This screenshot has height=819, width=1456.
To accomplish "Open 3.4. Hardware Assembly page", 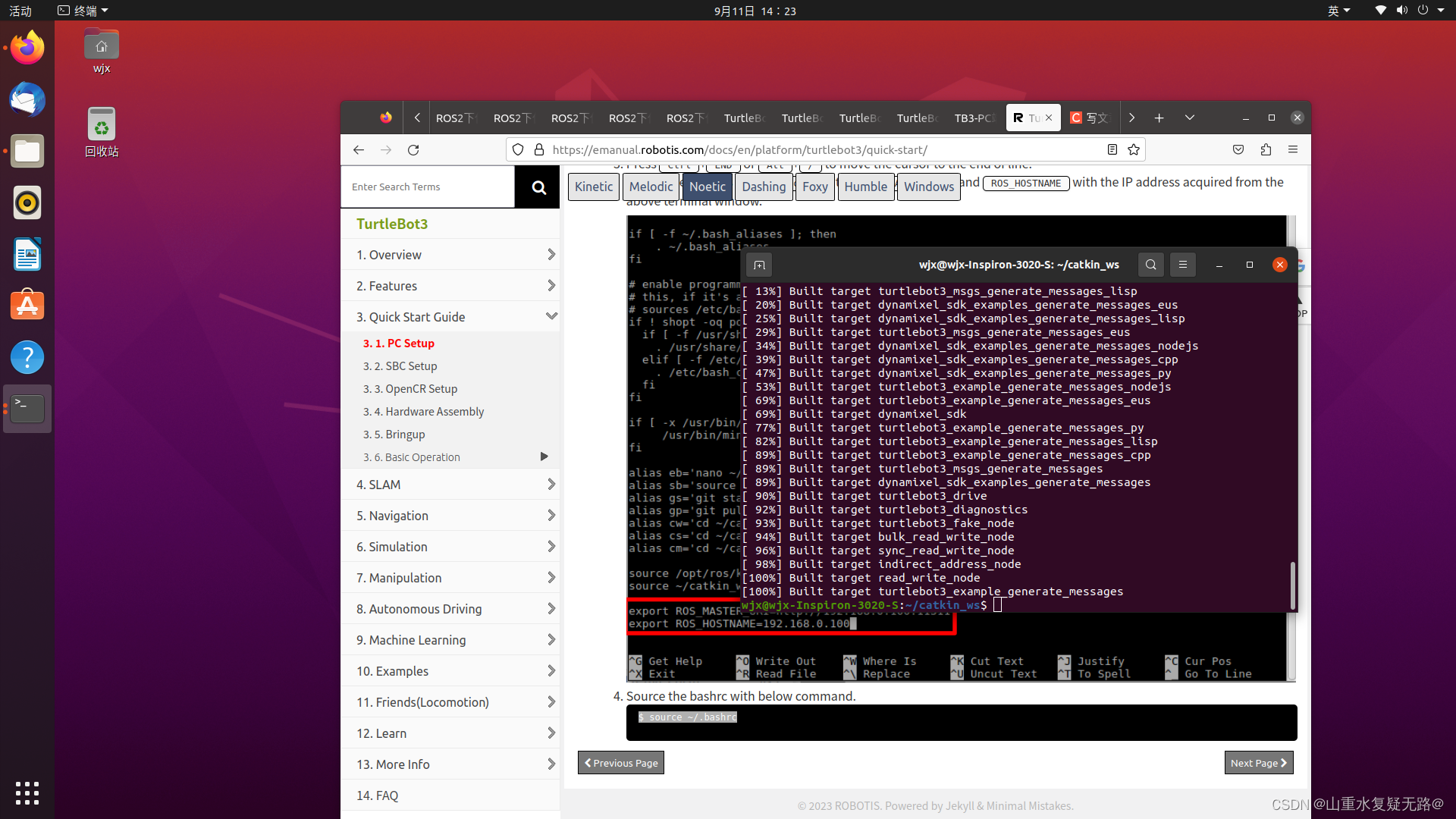I will click(423, 412).
